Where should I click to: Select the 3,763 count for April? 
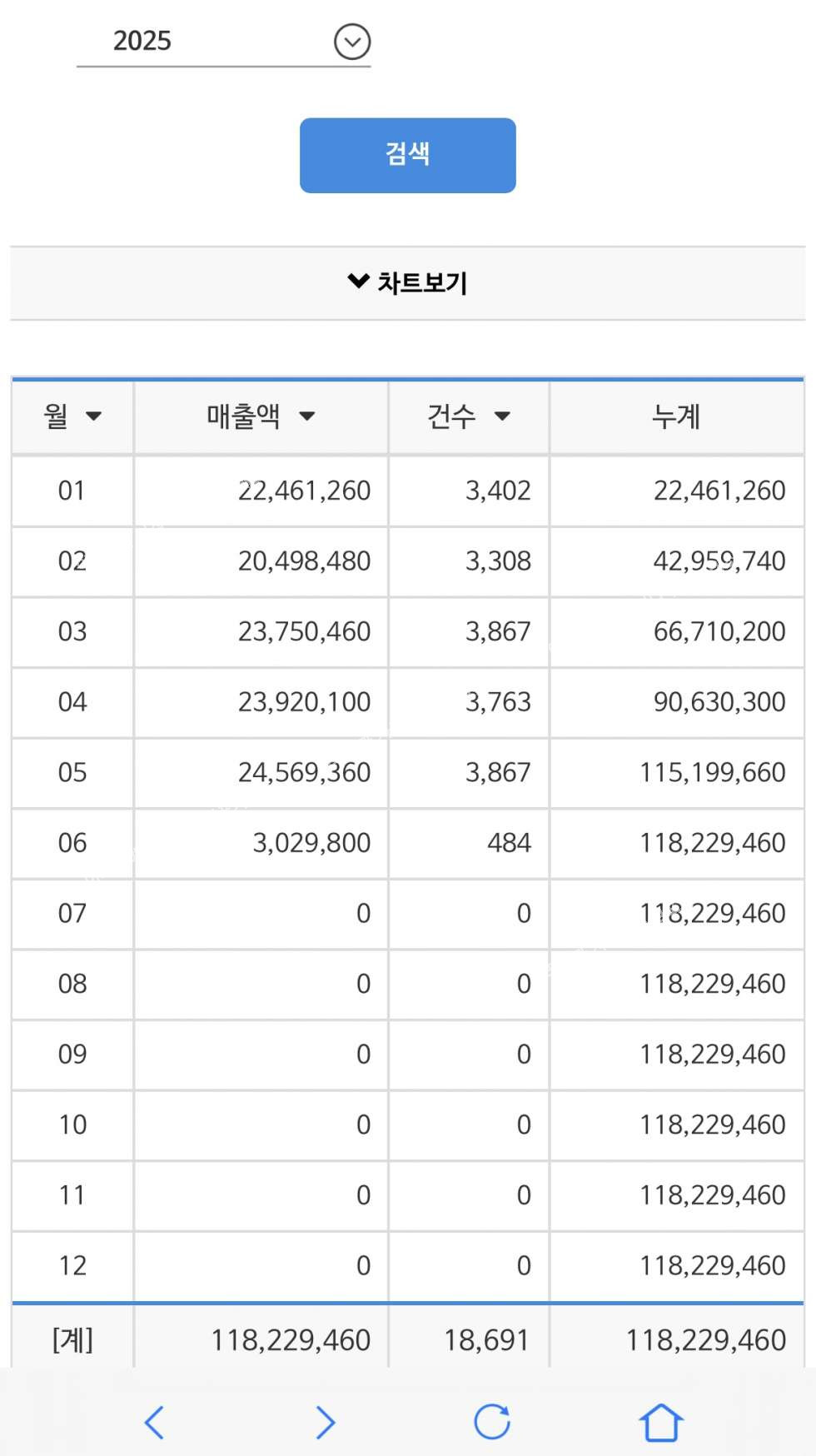[498, 702]
